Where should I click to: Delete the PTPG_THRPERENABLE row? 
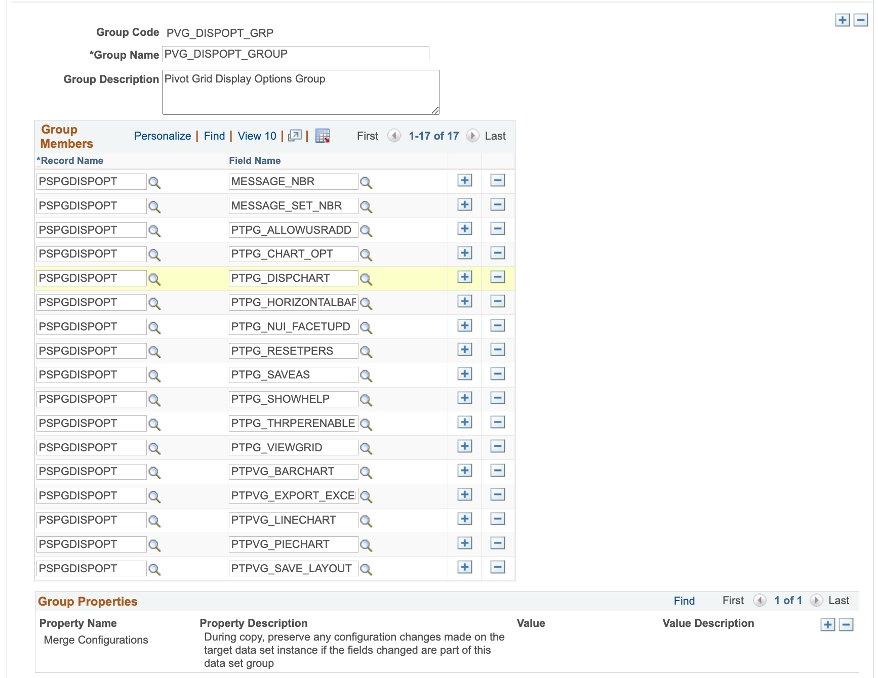click(497, 422)
